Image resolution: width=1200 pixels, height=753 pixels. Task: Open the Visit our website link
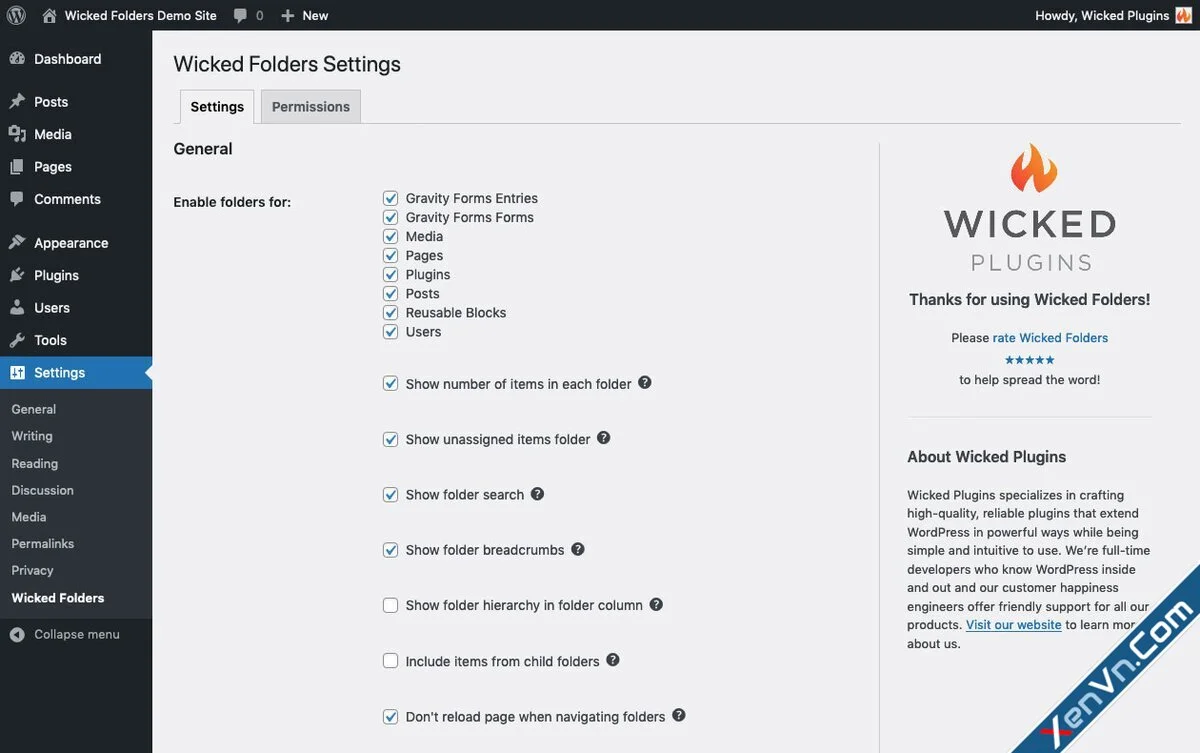tap(1013, 625)
